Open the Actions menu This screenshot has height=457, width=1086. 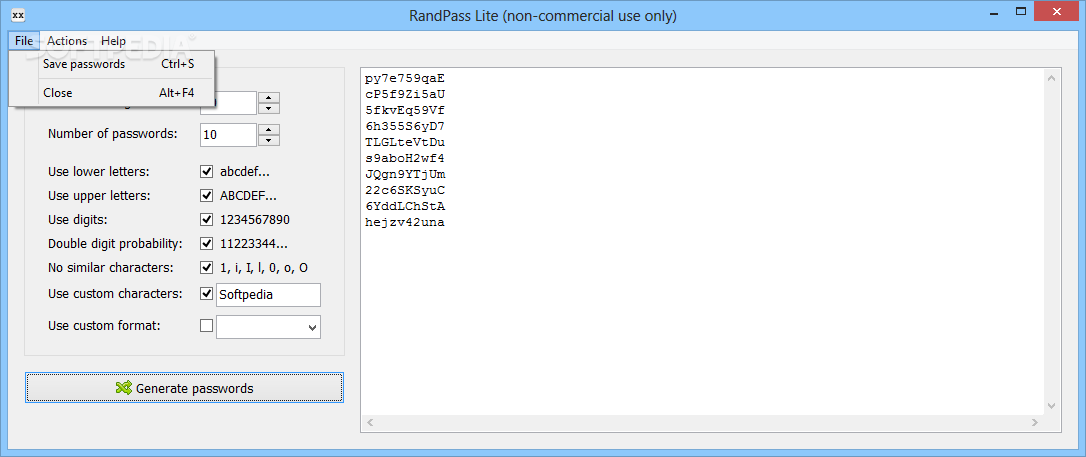click(66, 41)
